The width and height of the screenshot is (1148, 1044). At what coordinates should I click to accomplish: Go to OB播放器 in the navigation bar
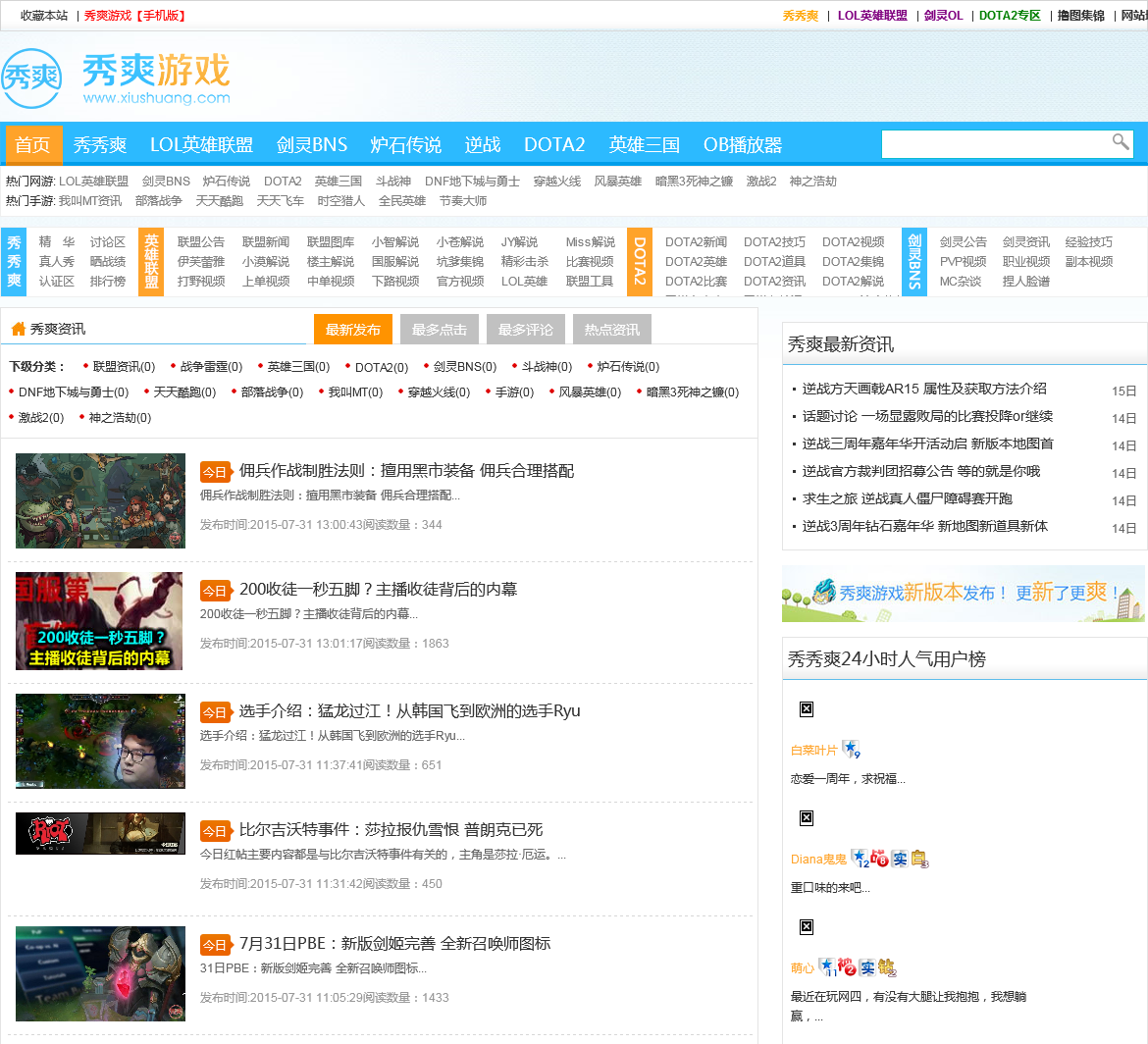[x=742, y=145]
